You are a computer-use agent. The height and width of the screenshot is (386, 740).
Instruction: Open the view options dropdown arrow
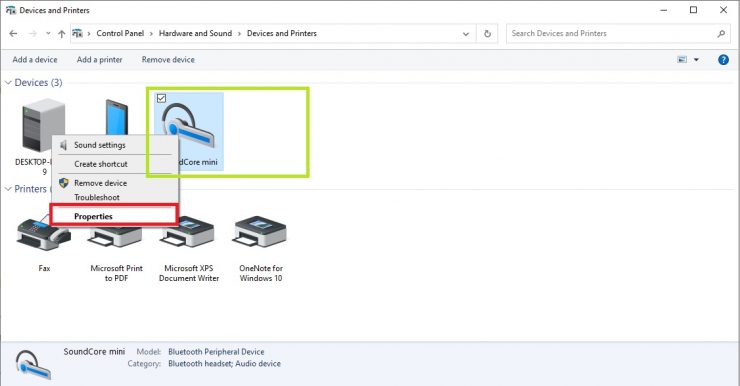pyautogui.click(x=696, y=59)
